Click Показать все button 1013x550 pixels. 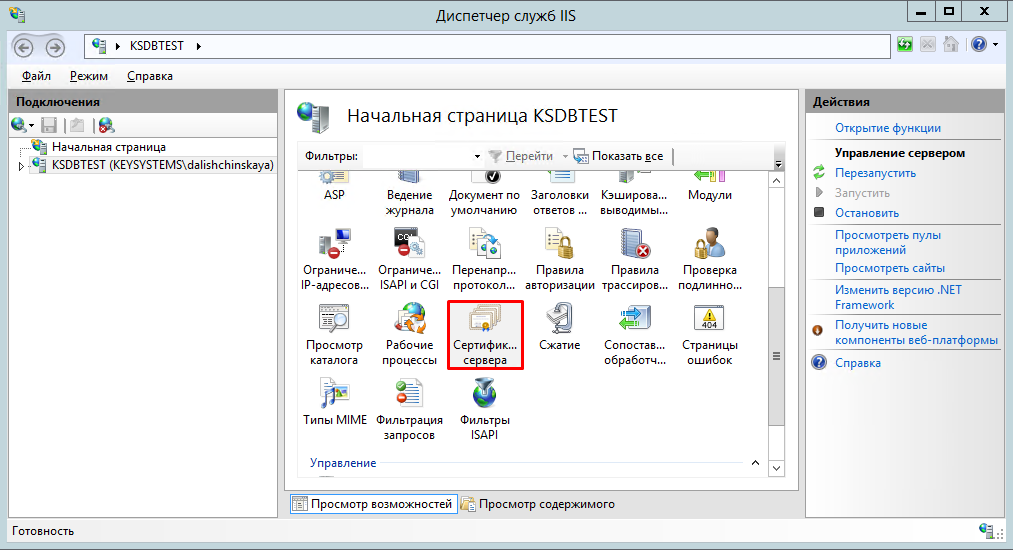(x=619, y=156)
